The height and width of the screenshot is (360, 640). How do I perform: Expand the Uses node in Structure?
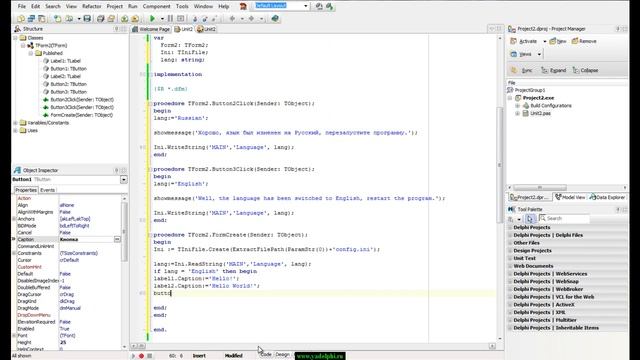16,131
